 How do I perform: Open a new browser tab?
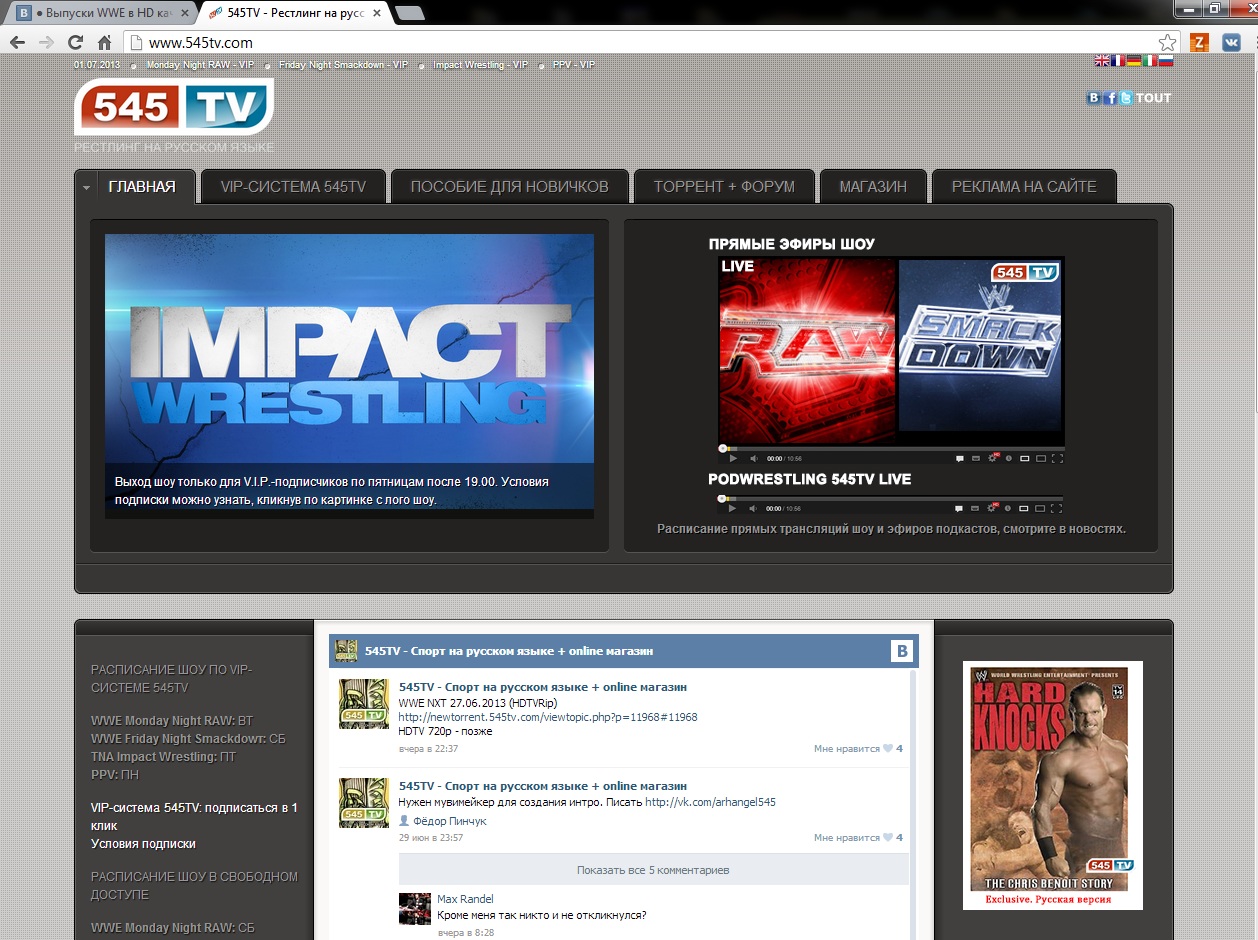(409, 13)
